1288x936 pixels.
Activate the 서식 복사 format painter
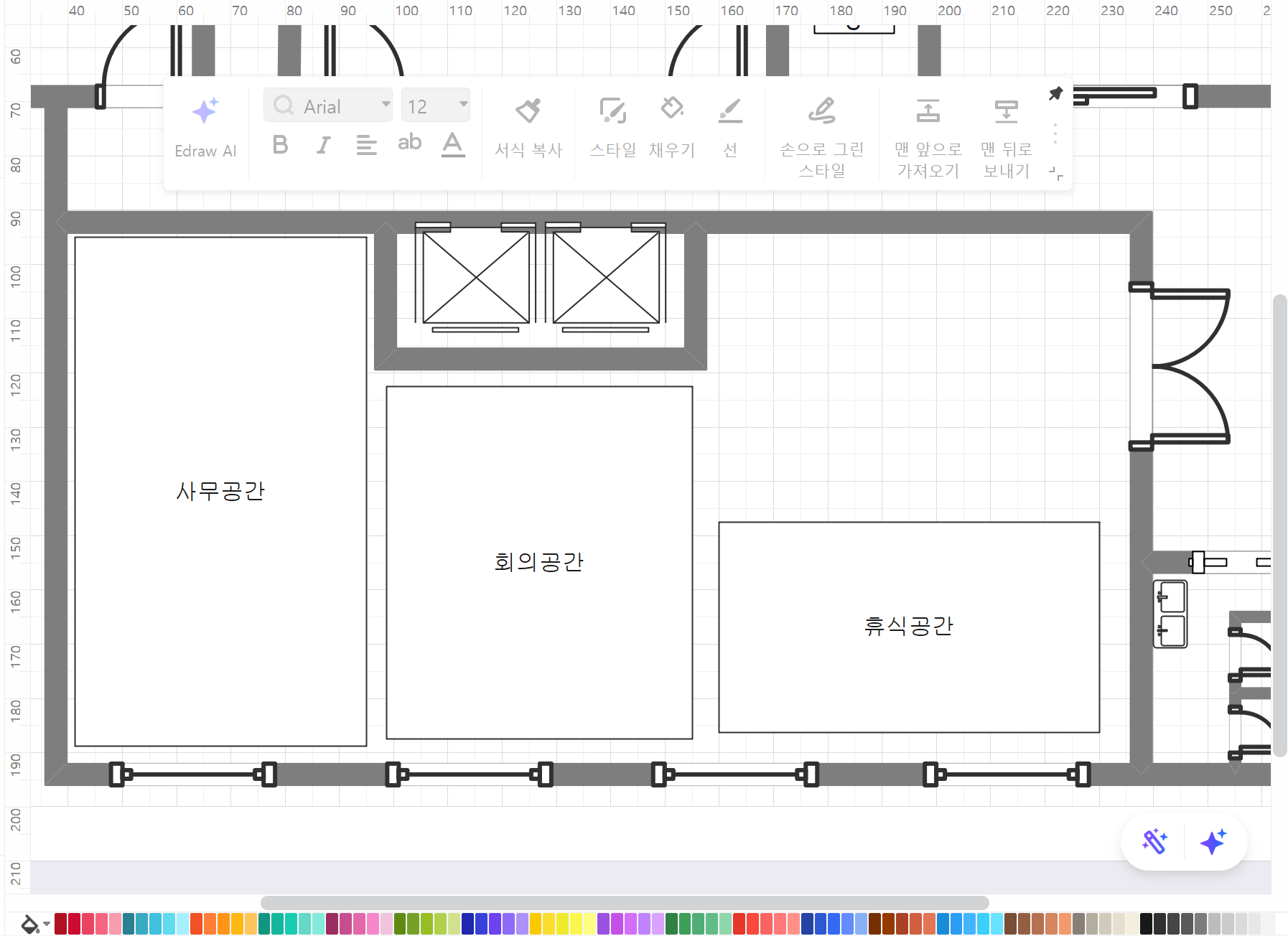528,128
